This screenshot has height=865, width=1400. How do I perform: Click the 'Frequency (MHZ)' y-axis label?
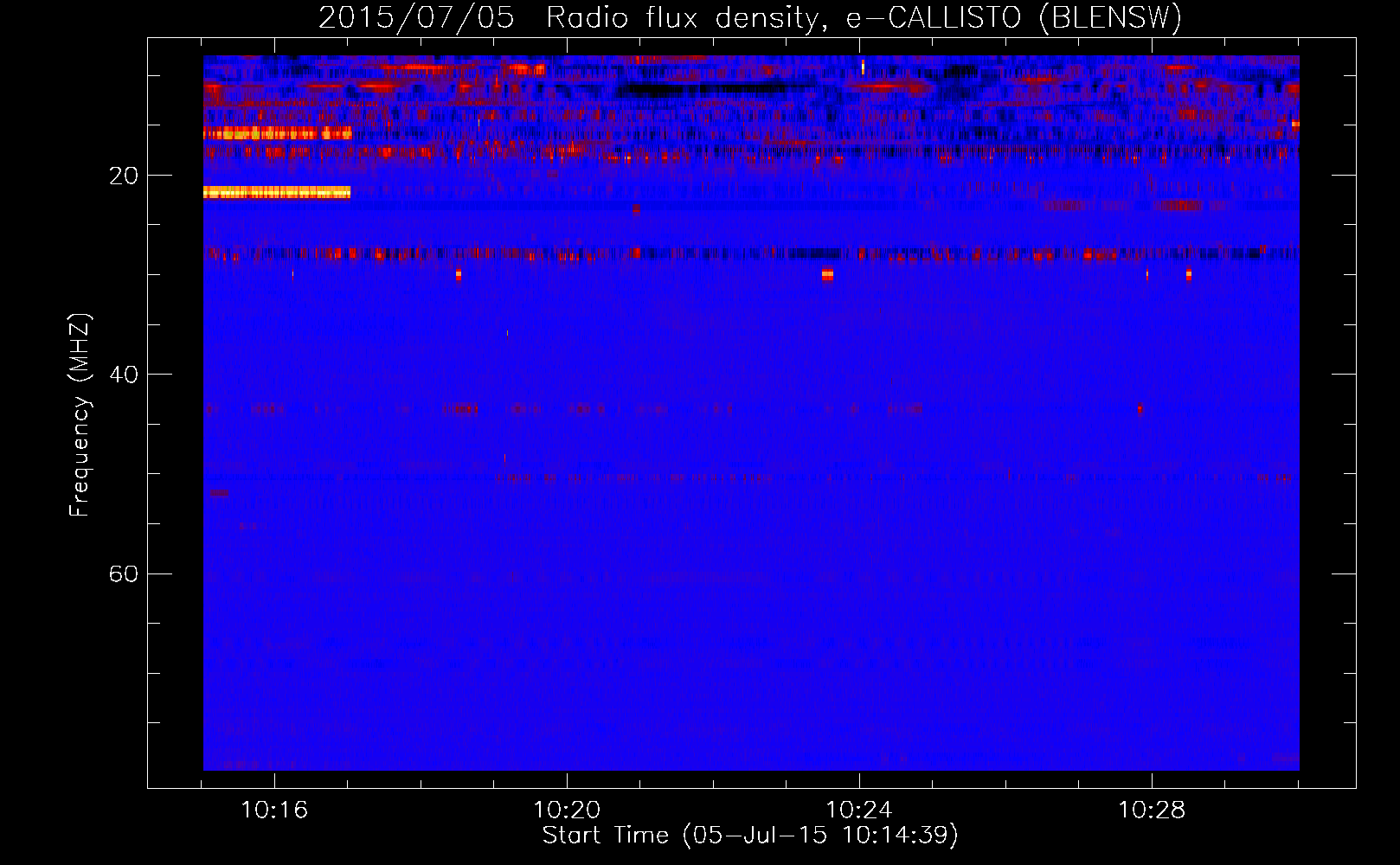(x=80, y=415)
